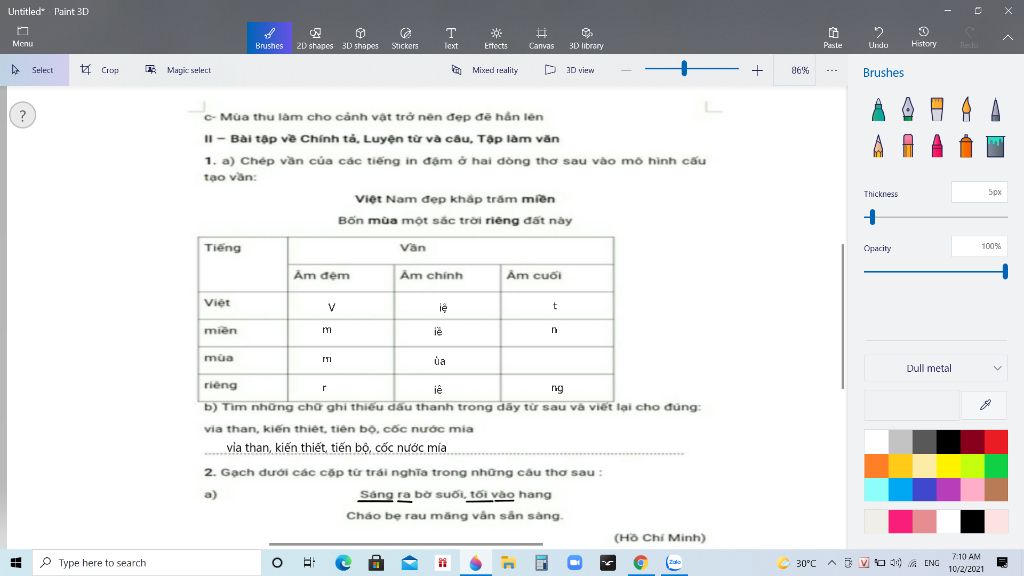Open the Text tab
Screen dimensions: 1024x576
pos(451,38)
